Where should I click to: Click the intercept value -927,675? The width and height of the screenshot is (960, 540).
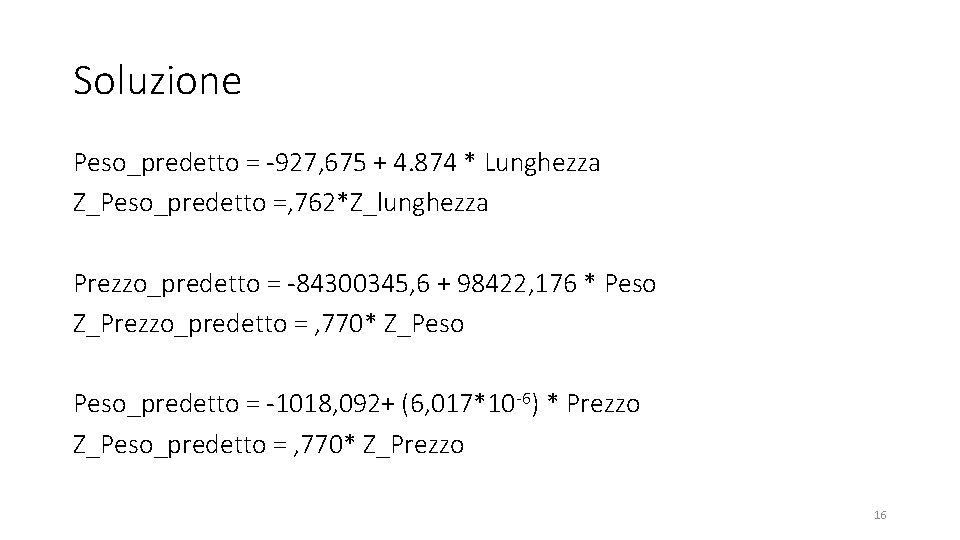(316, 163)
